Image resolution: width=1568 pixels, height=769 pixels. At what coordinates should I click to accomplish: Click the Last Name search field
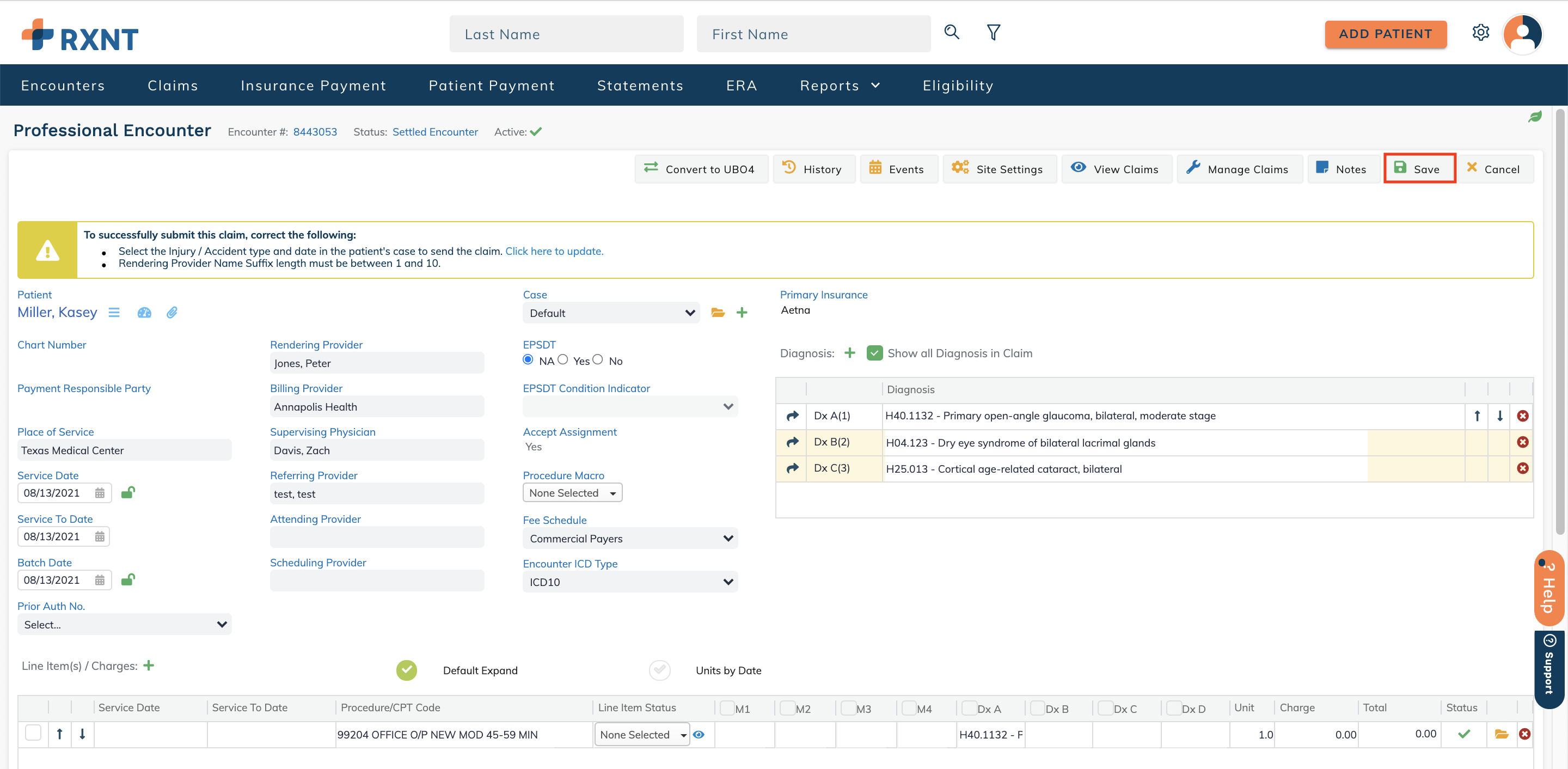point(566,34)
